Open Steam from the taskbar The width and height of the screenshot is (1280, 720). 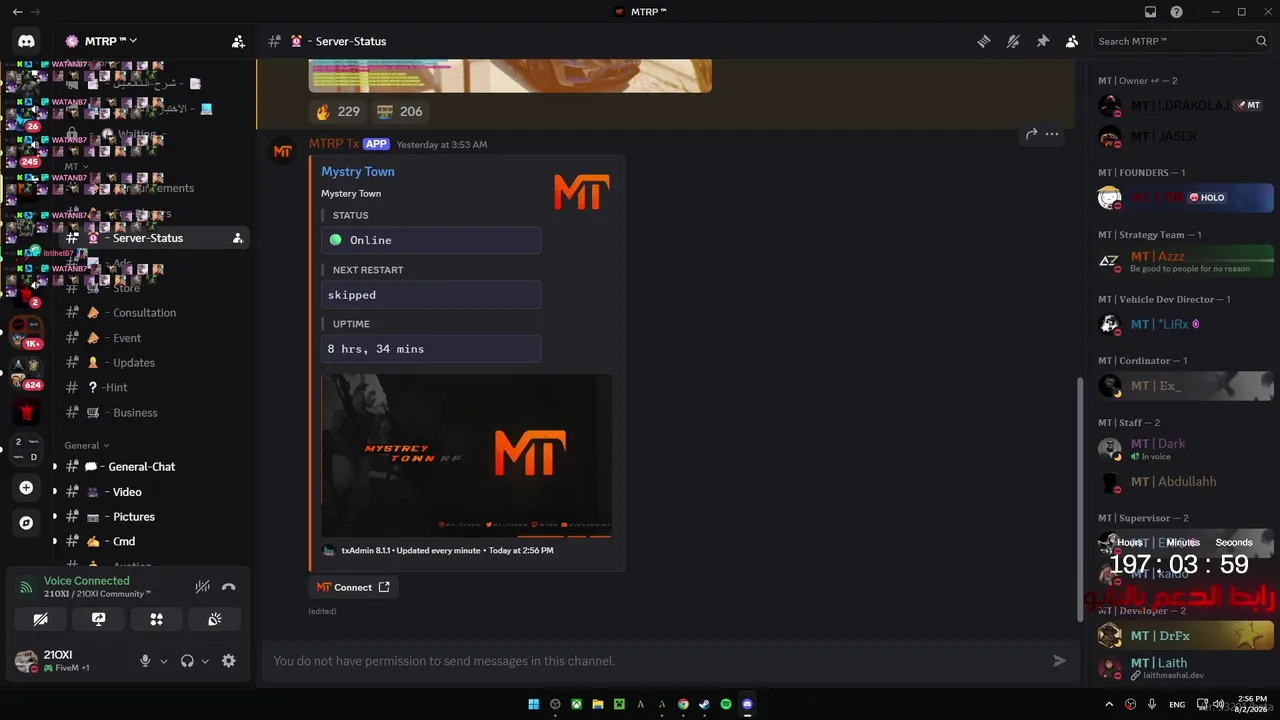704,704
